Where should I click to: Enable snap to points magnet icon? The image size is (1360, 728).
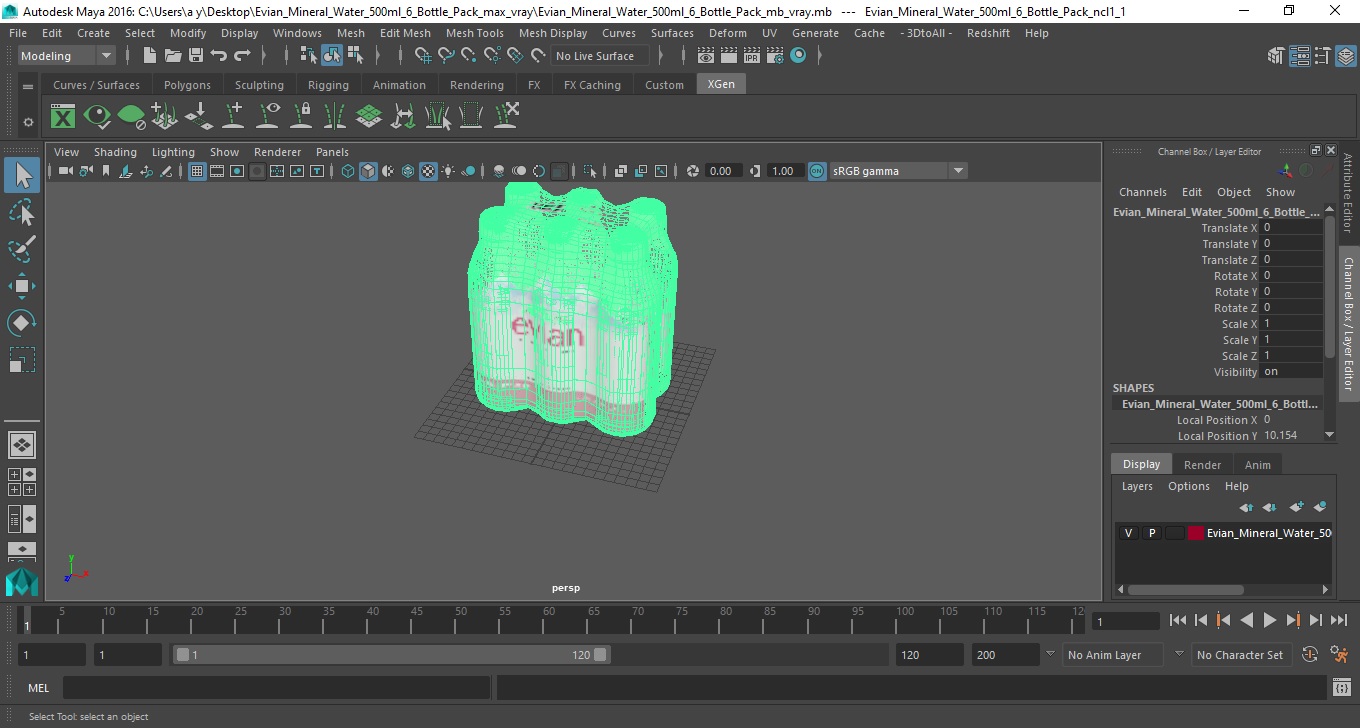(x=469, y=56)
